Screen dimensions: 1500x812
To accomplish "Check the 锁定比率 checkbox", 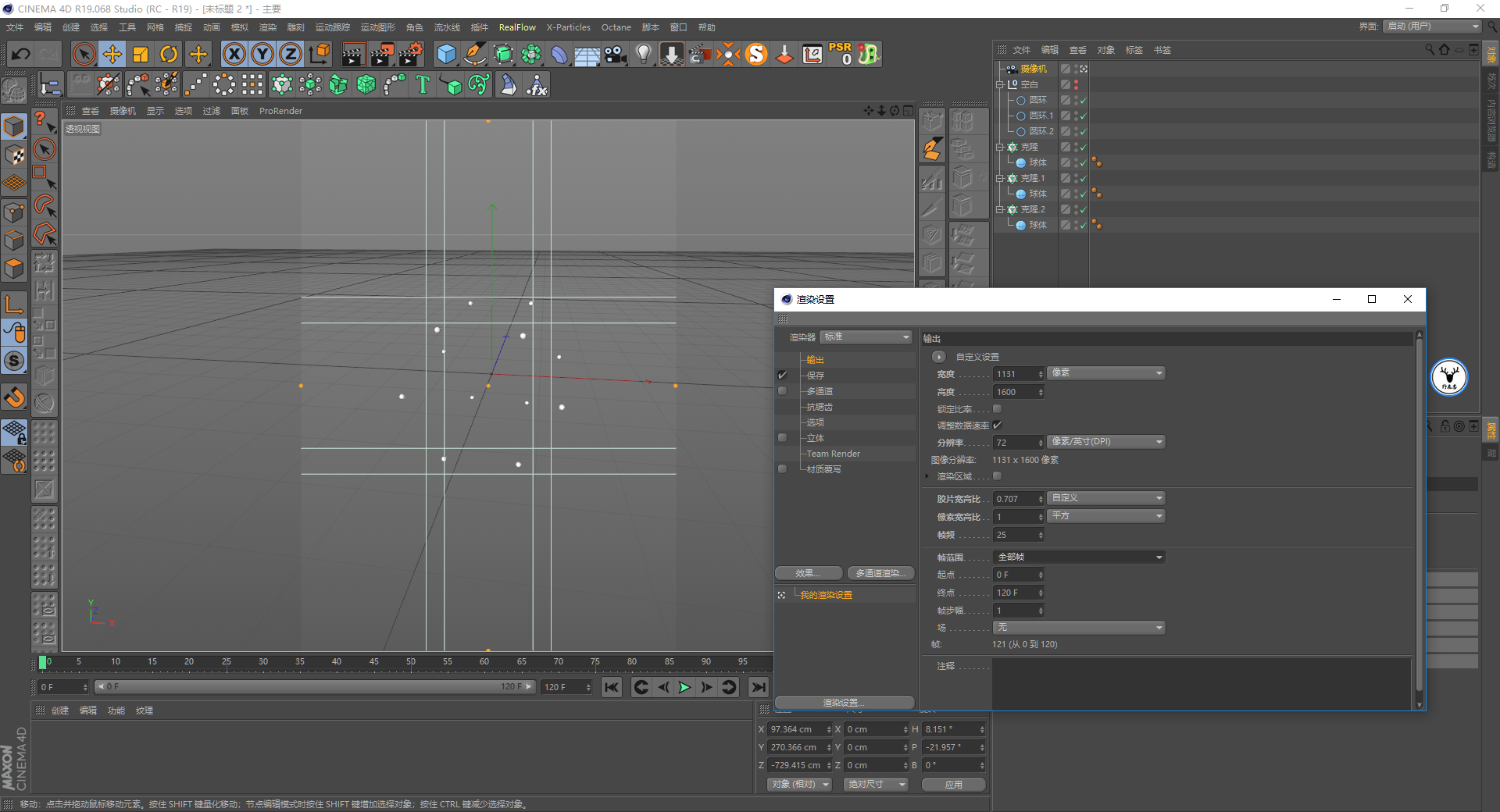I will [997, 409].
